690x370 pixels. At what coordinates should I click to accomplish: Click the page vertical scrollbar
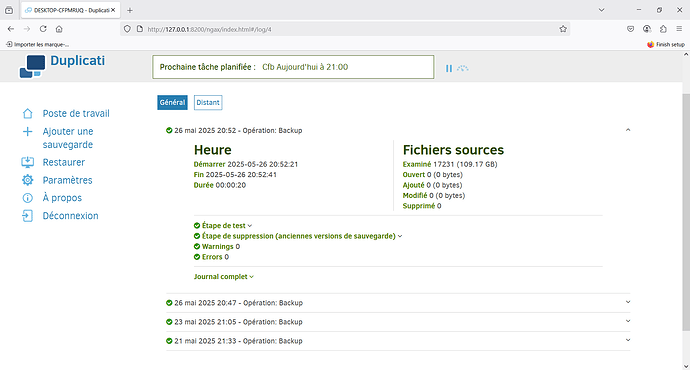point(686,211)
